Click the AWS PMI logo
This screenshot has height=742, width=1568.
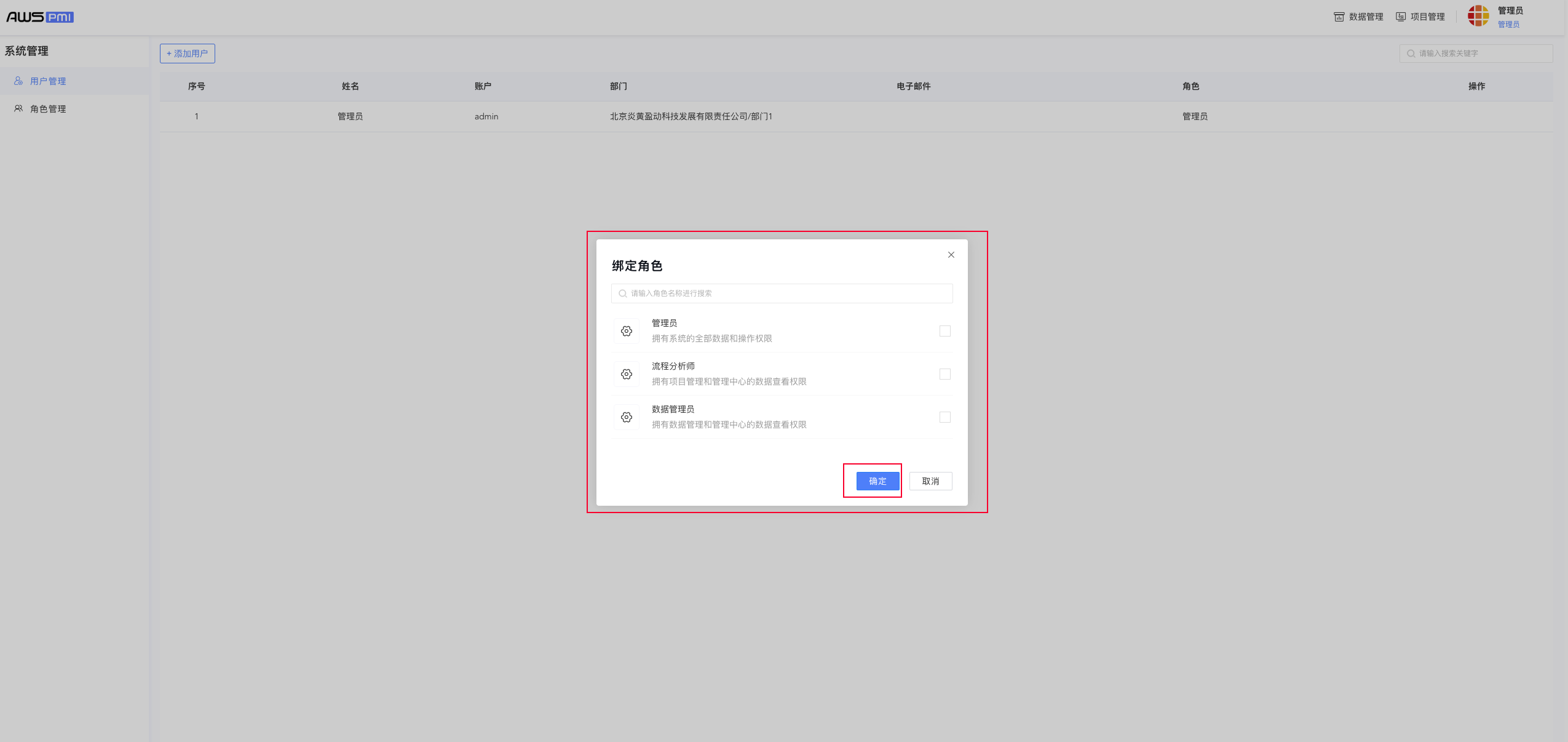tap(40, 17)
